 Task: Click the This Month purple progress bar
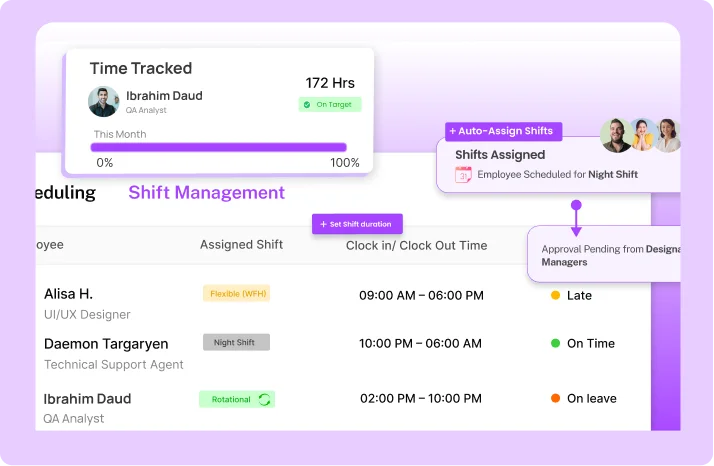click(218, 147)
